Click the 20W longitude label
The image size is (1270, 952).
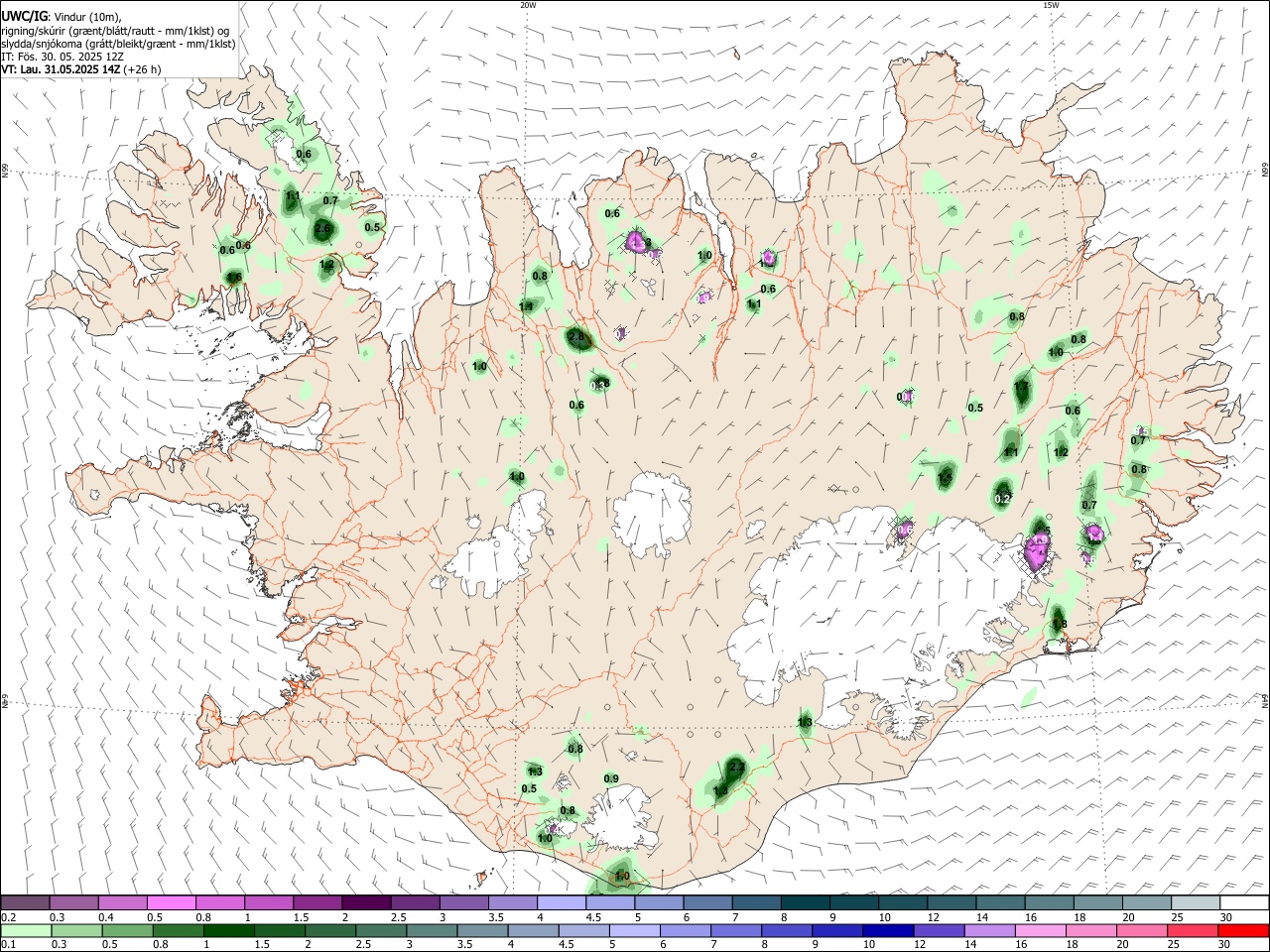click(x=528, y=5)
